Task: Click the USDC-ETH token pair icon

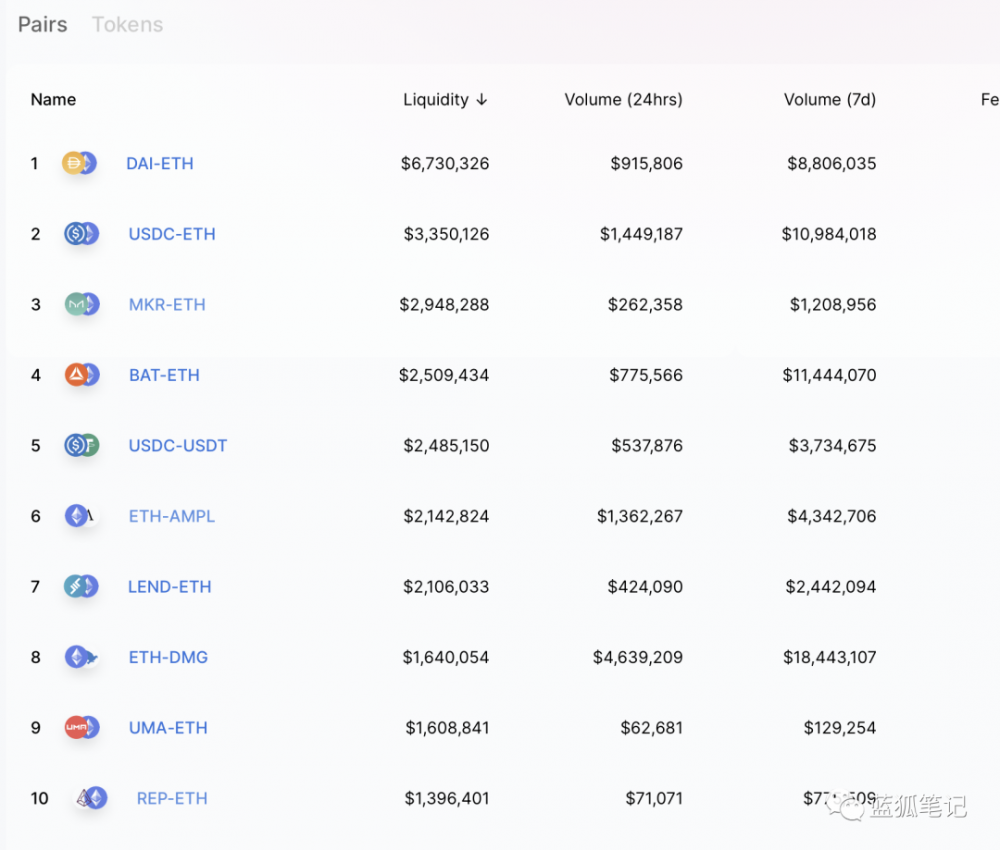Action: click(81, 234)
